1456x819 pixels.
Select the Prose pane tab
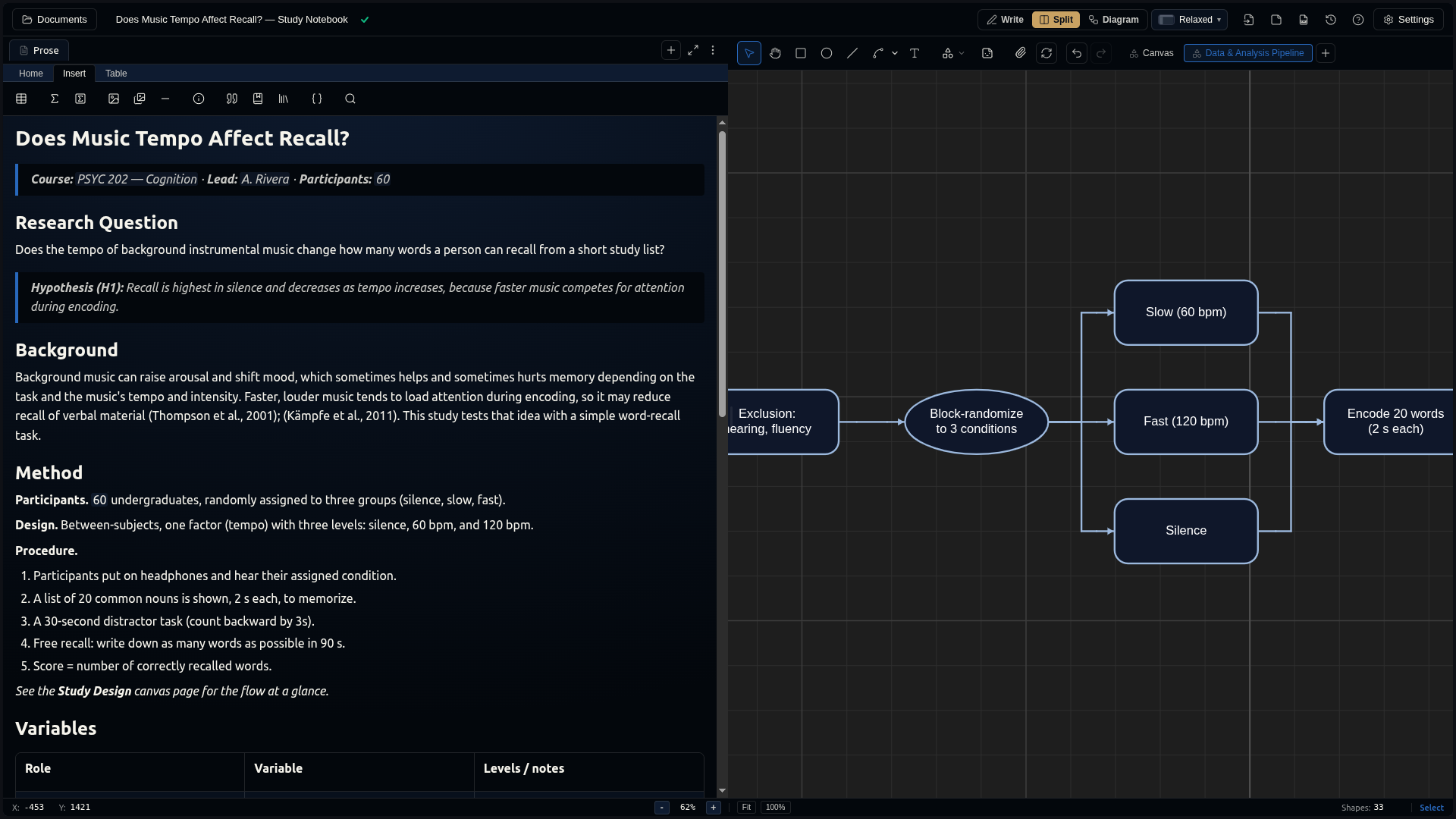[x=39, y=51]
